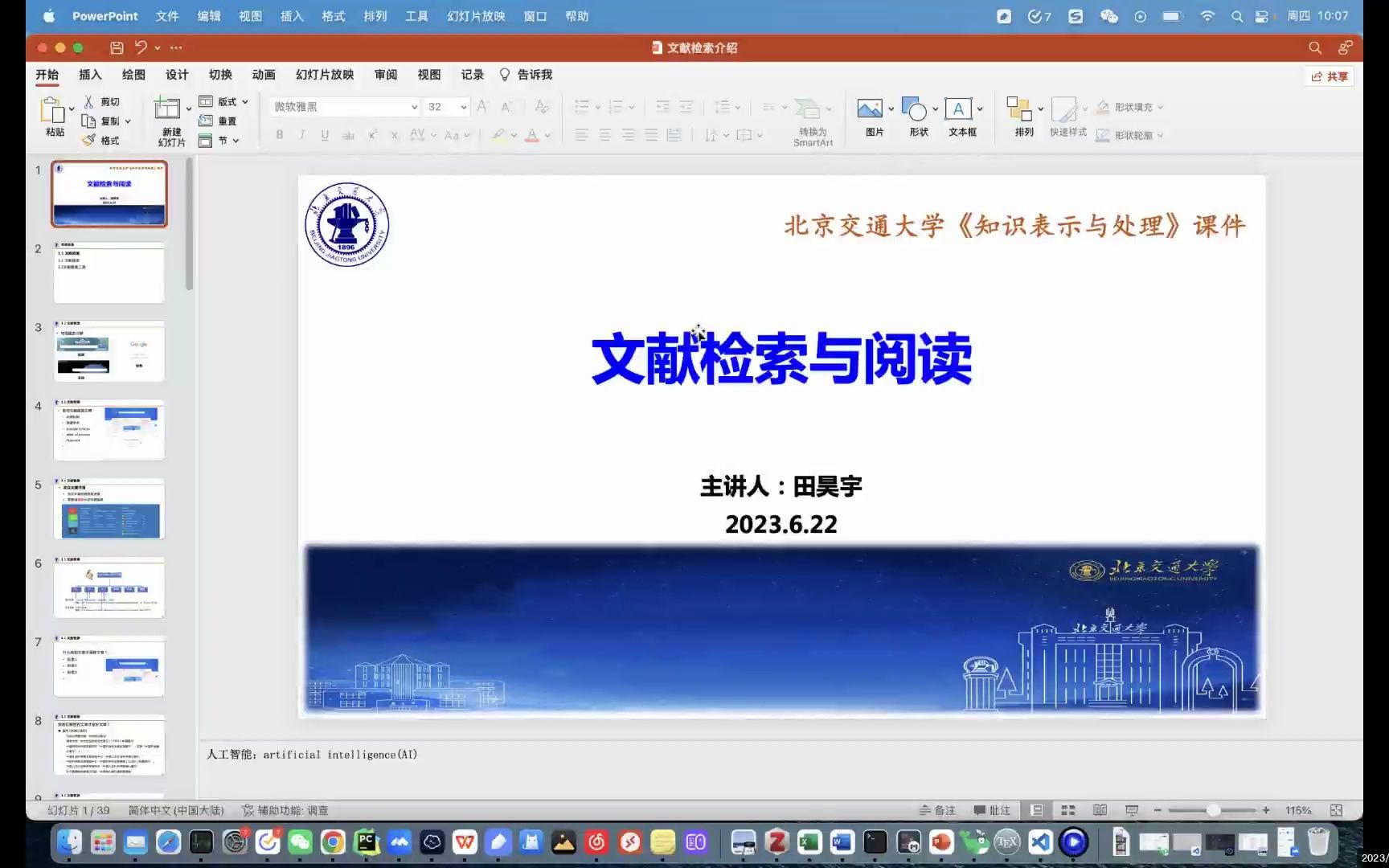Select slide 5 thumbnail in the panel
This screenshot has height=868, width=1389.
[x=109, y=508]
